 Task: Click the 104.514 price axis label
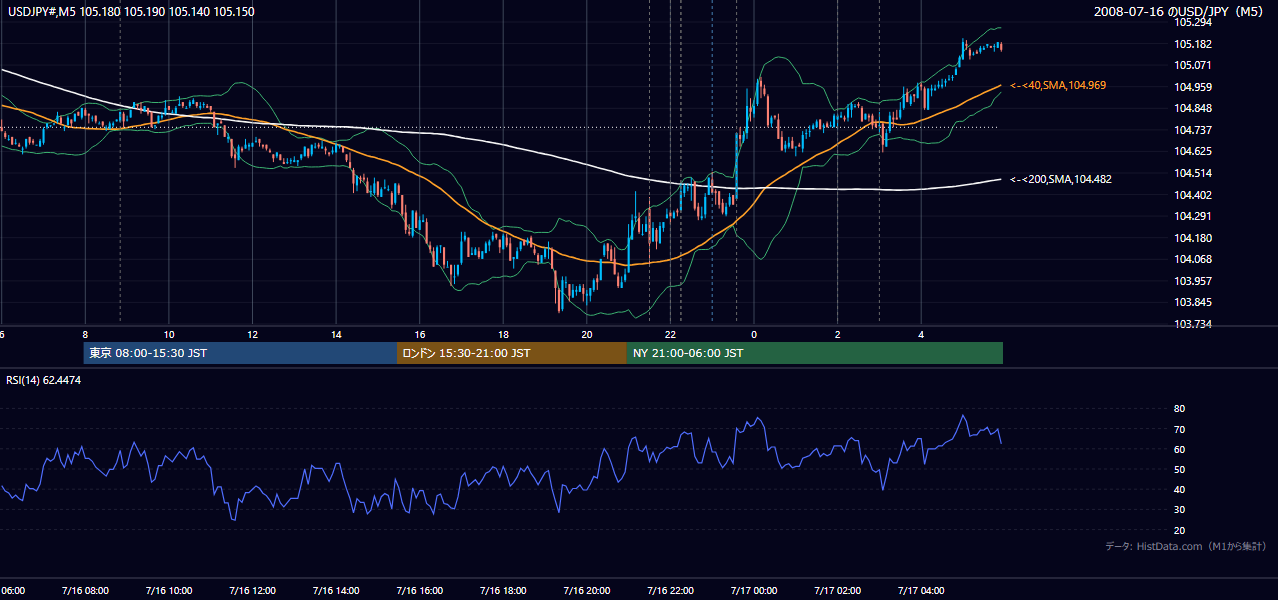[x=1192, y=173]
